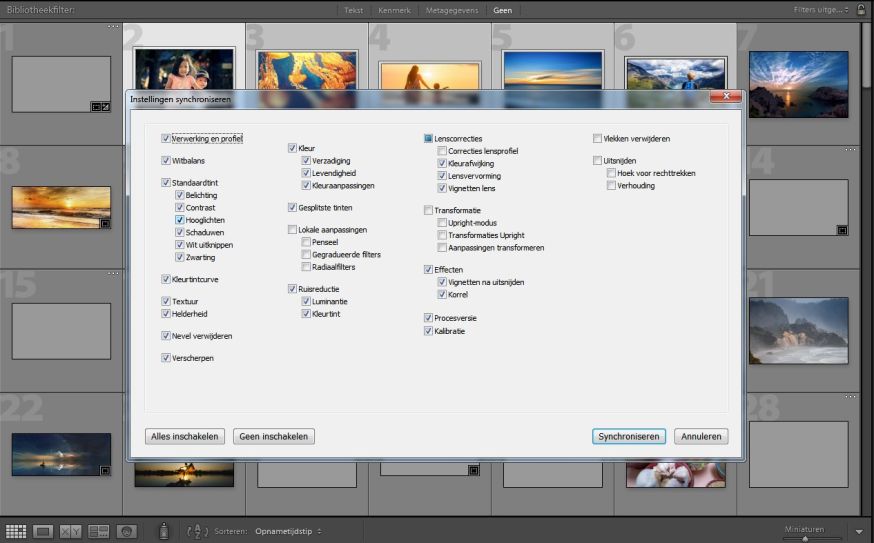Toggle the a-z sort direction icon
Viewport: 874px width, 543px height.
pyautogui.click(x=197, y=531)
